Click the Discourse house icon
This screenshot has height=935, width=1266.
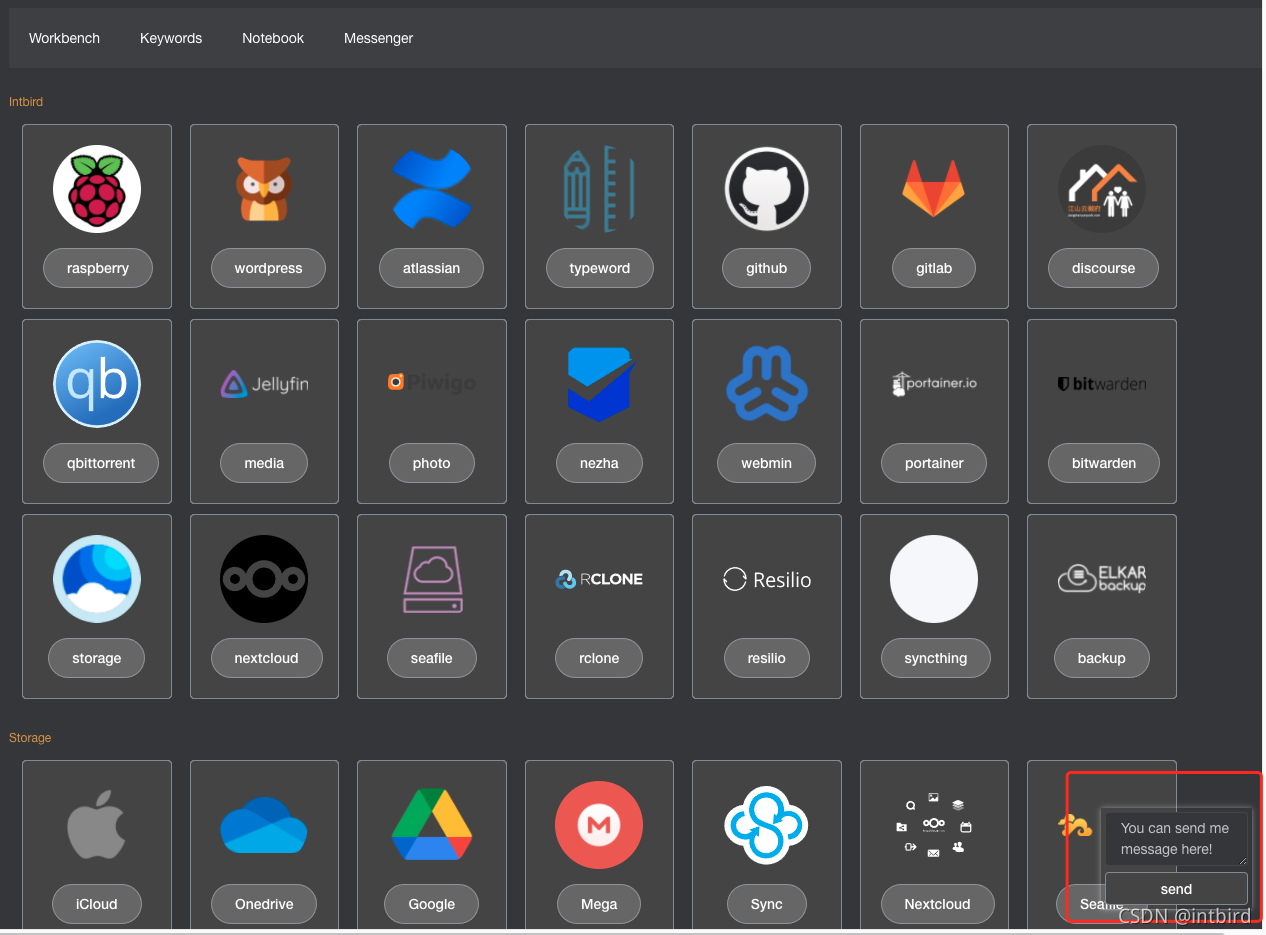[x=1102, y=189]
